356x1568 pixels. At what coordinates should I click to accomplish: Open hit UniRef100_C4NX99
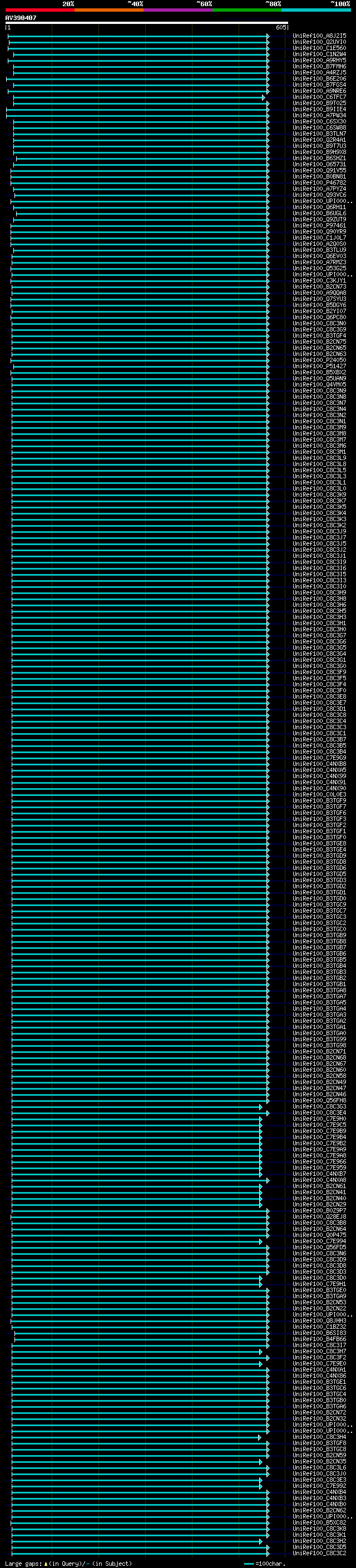pos(319,776)
